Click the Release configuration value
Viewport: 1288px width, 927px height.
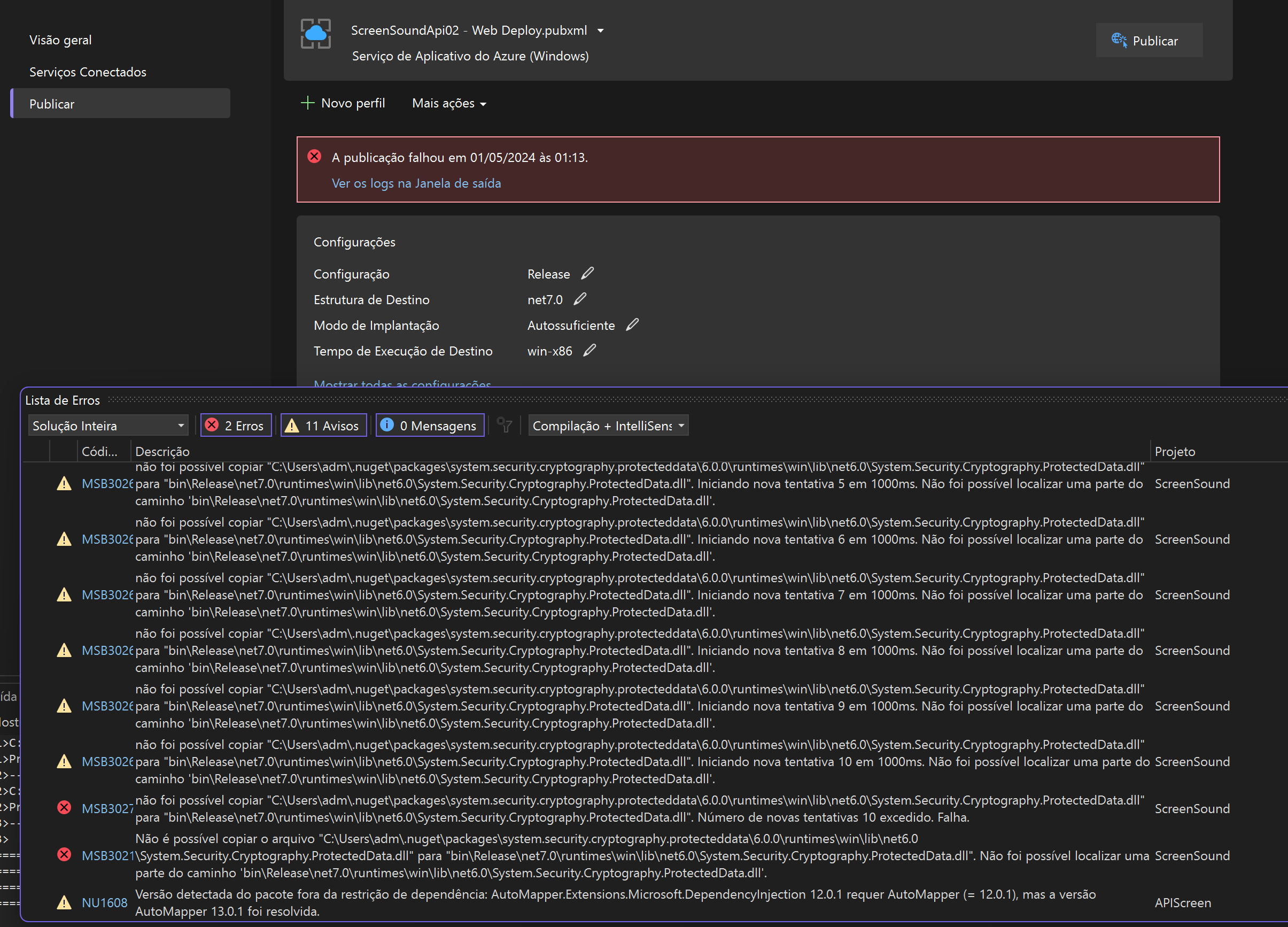click(548, 274)
